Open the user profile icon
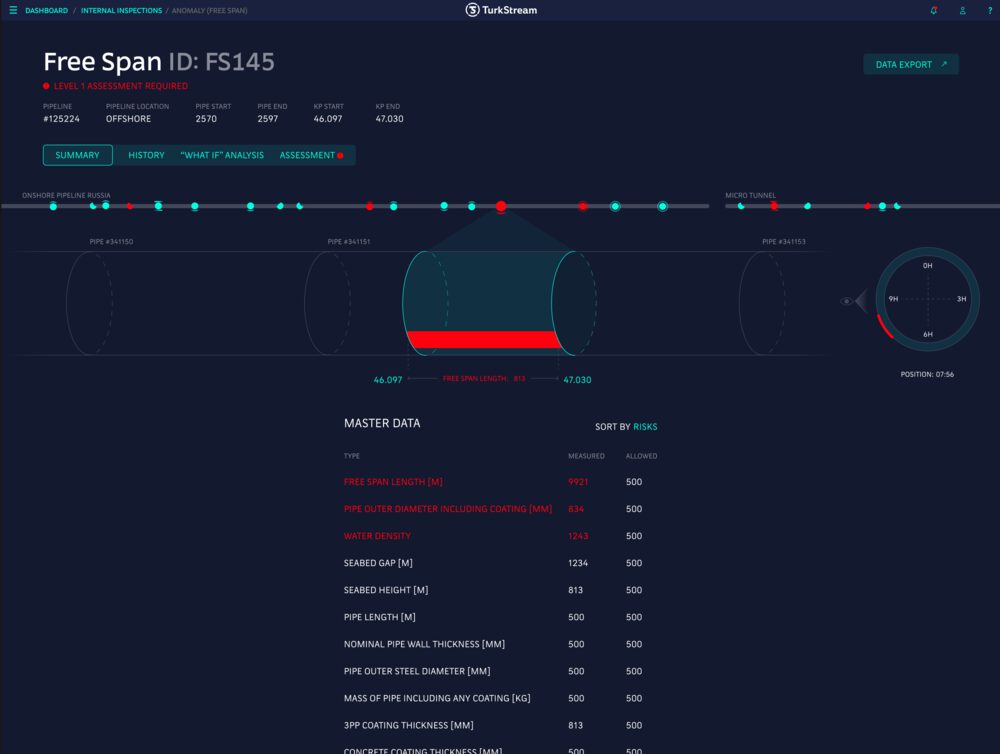 pyautogui.click(x=962, y=11)
